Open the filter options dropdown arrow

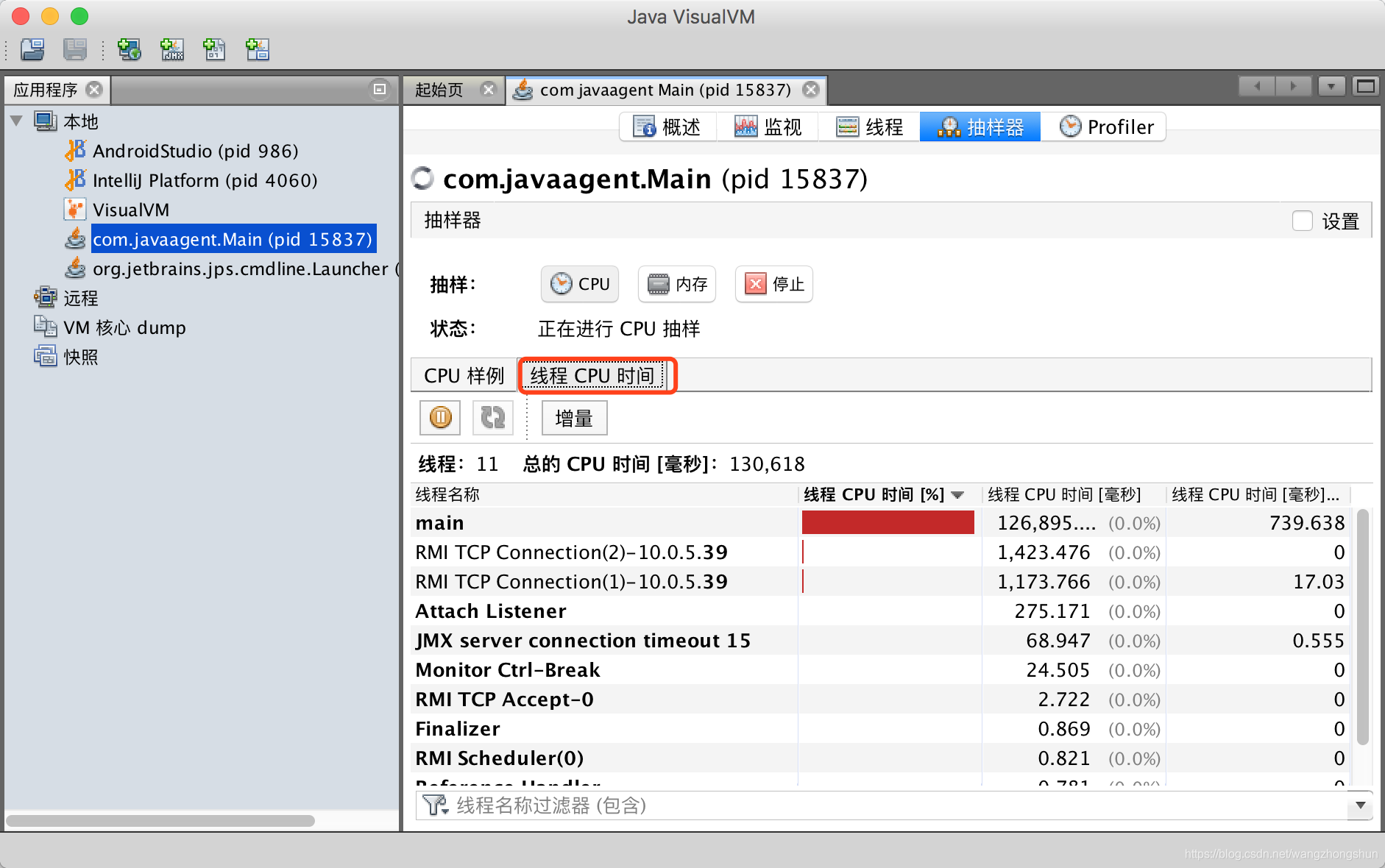click(x=1360, y=805)
